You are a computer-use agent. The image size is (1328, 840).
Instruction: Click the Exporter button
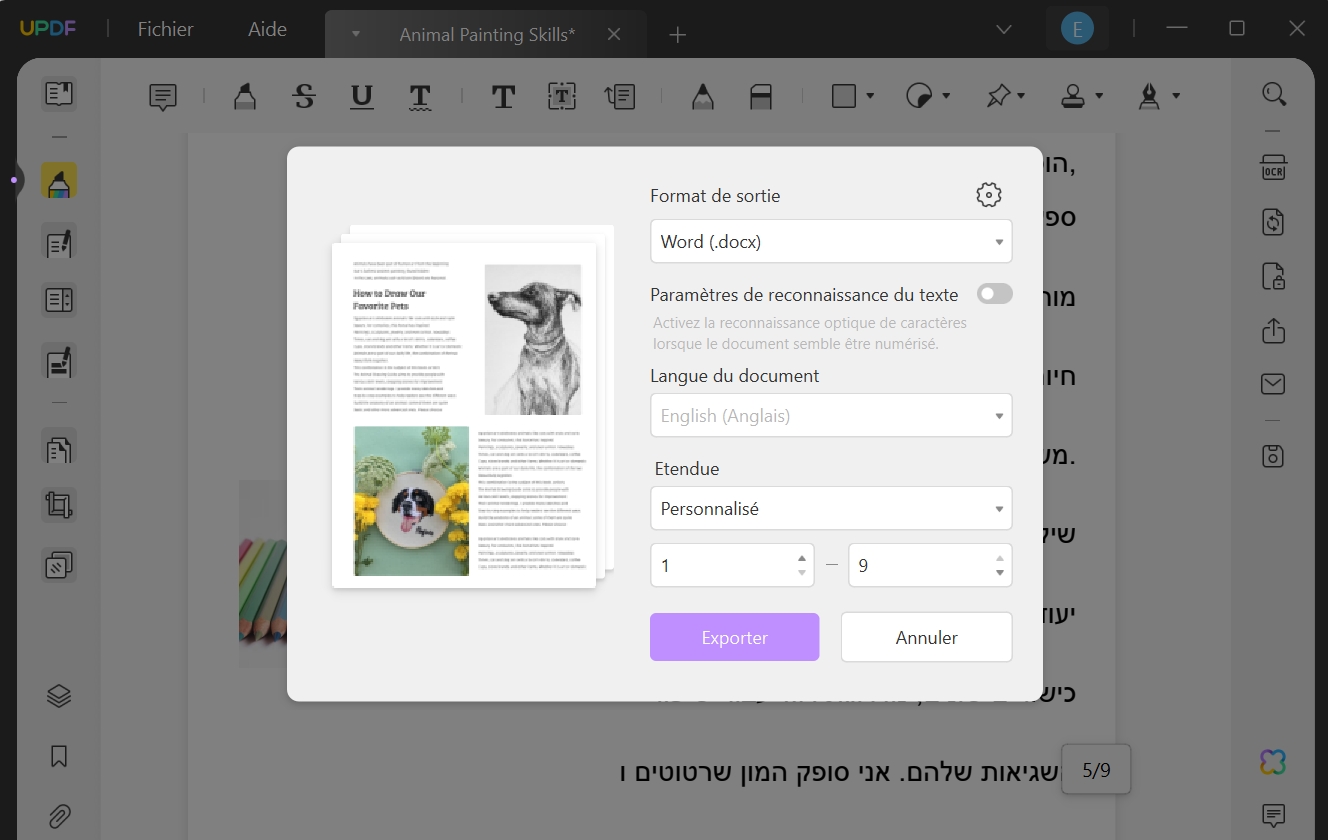click(x=734, y=637)
